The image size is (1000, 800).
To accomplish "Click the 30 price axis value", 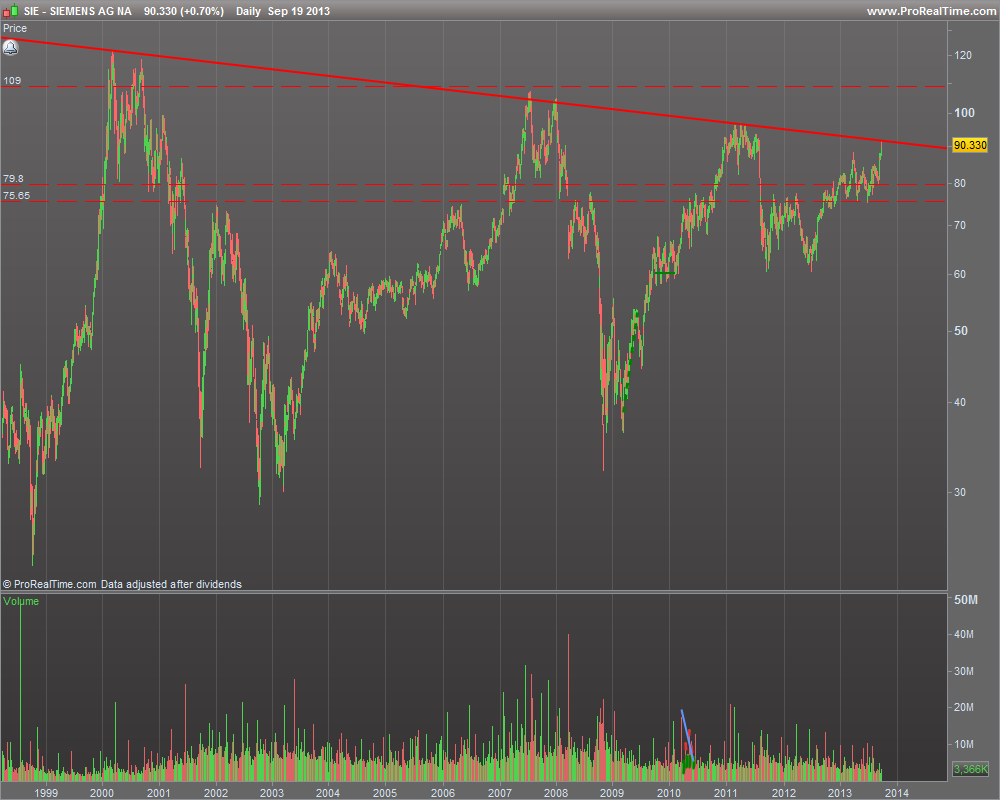I will click(960, 492).
